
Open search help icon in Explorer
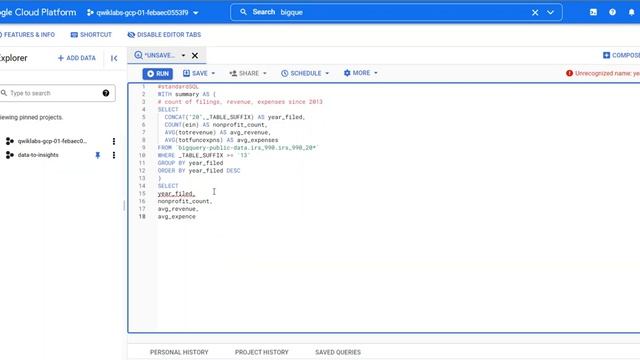click(106, 93)
